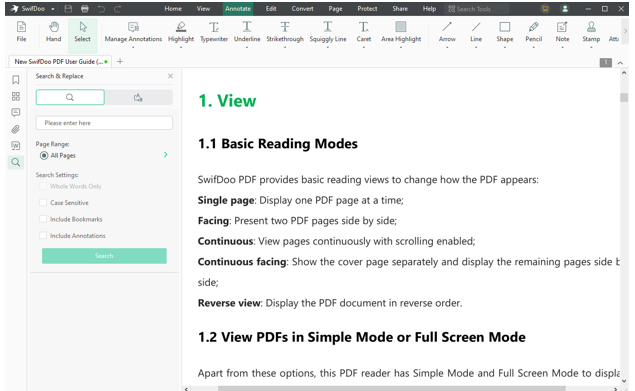
Task: Open the Bookmarks sidebar panel
Action: 16,80
